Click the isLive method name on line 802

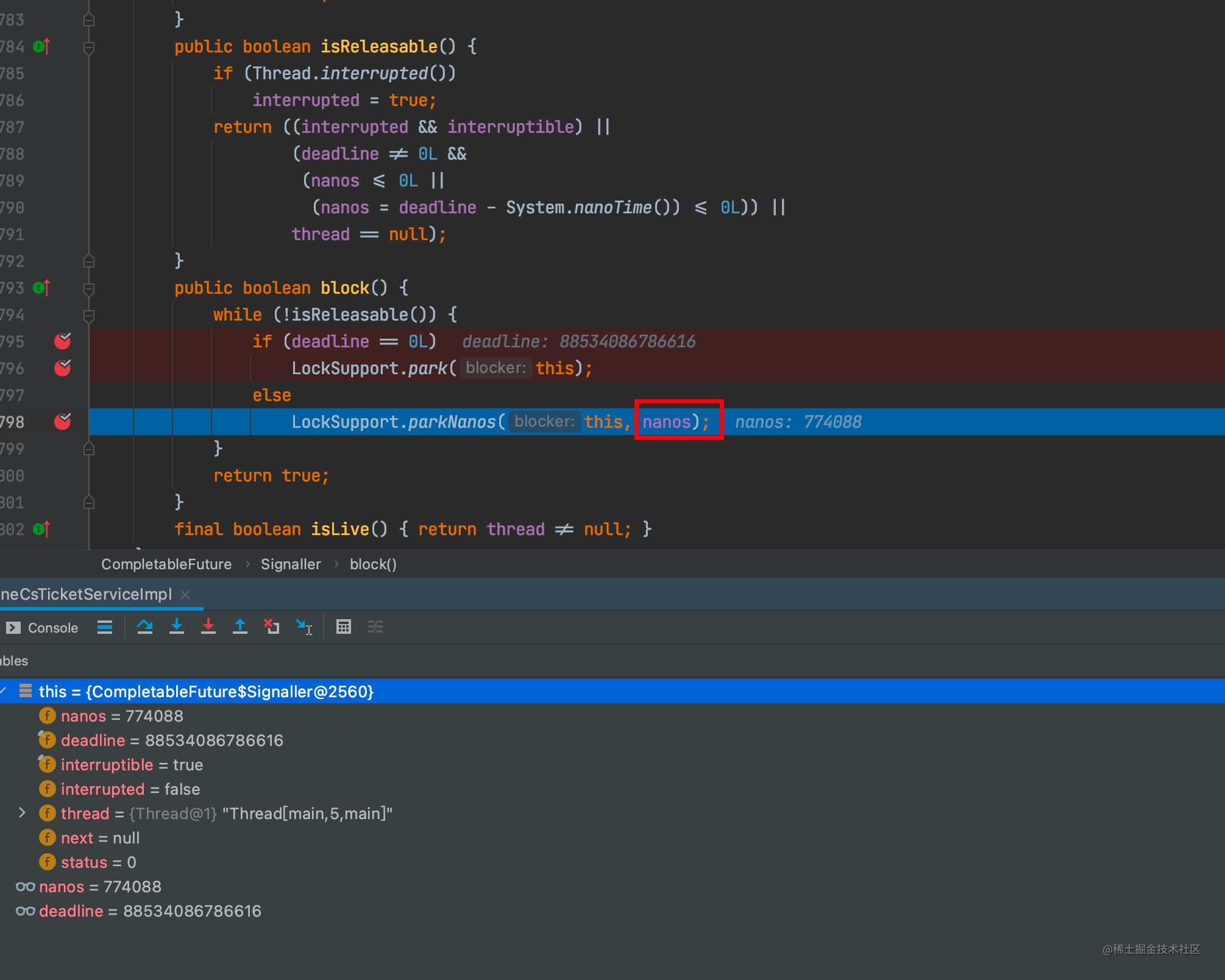tap(340, 529)
